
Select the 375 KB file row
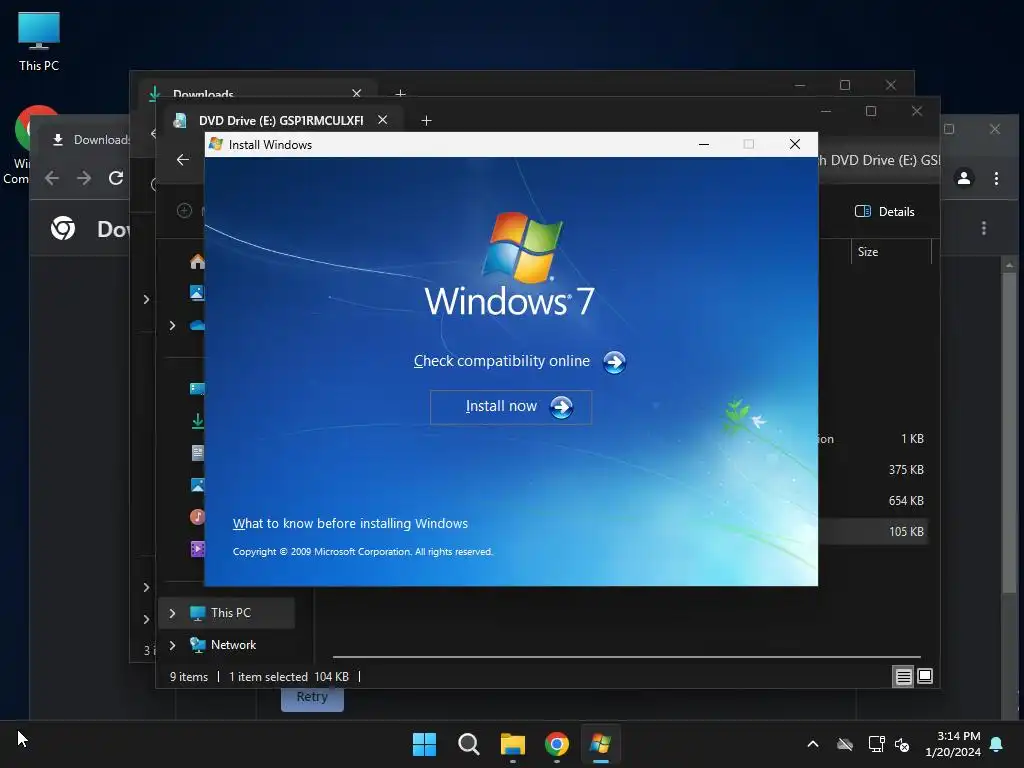[x=872, y=470]
